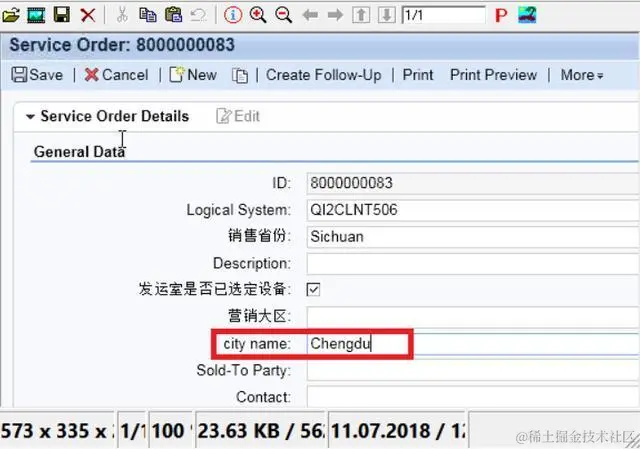
Task: Open Print Preview for the order
Action: 493,75
